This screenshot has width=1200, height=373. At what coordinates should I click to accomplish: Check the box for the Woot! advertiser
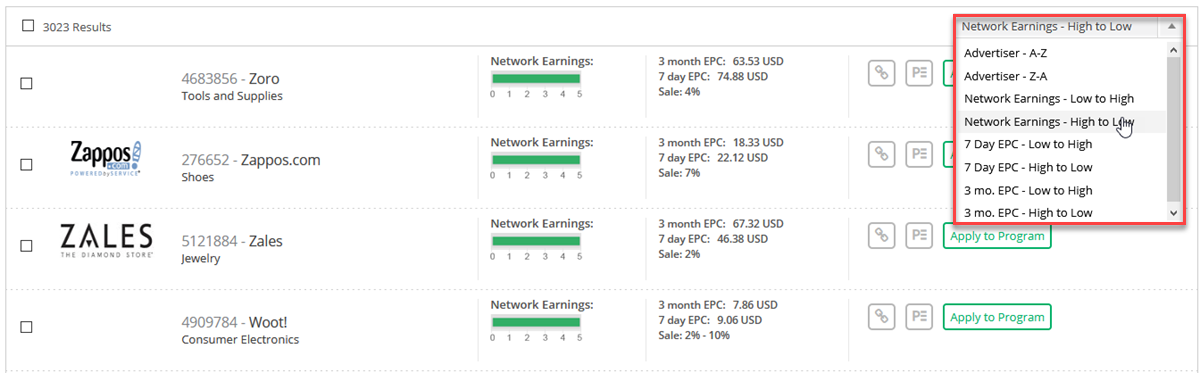(x=27, y=326)
